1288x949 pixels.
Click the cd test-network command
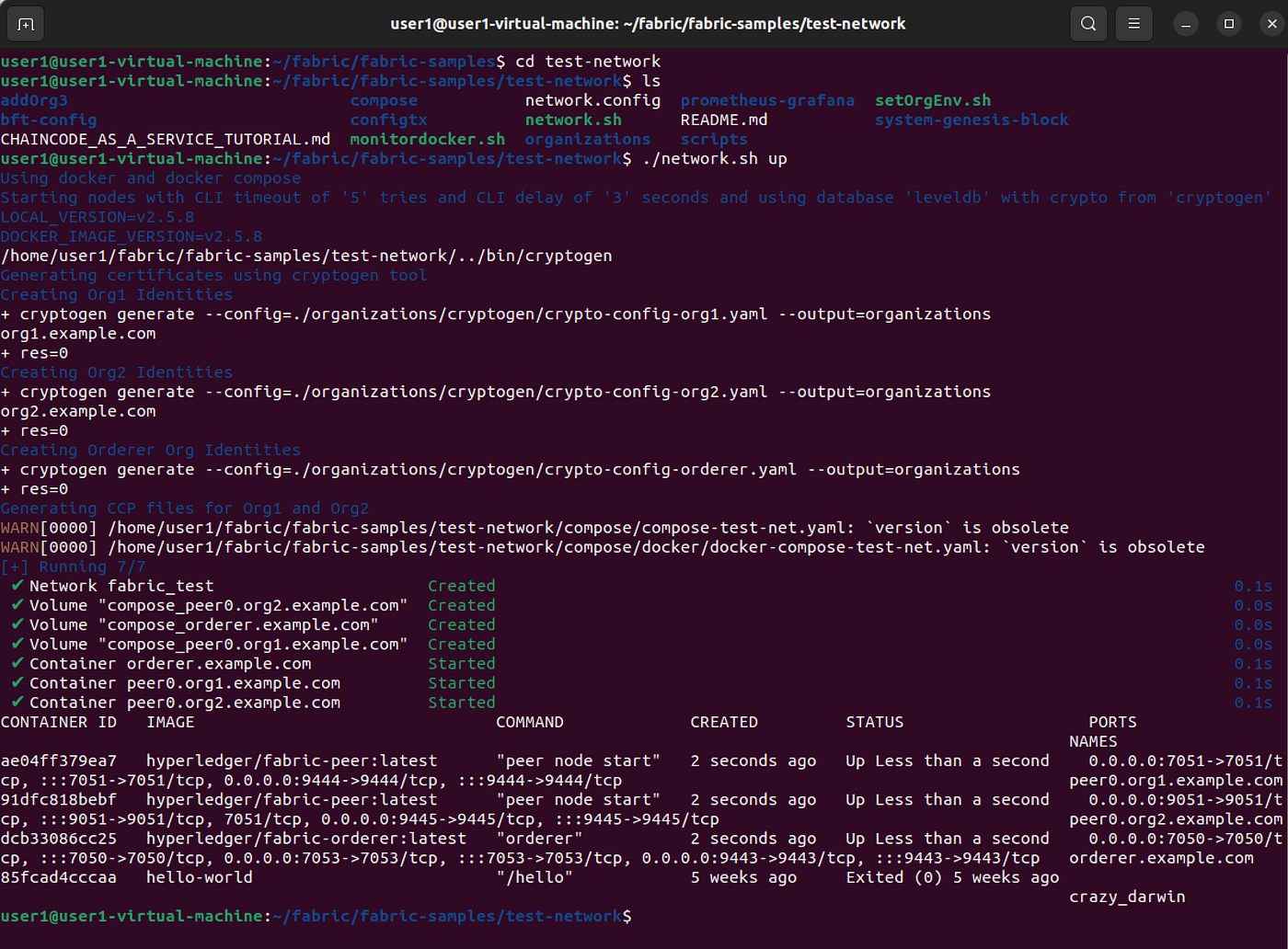(588, 62)
